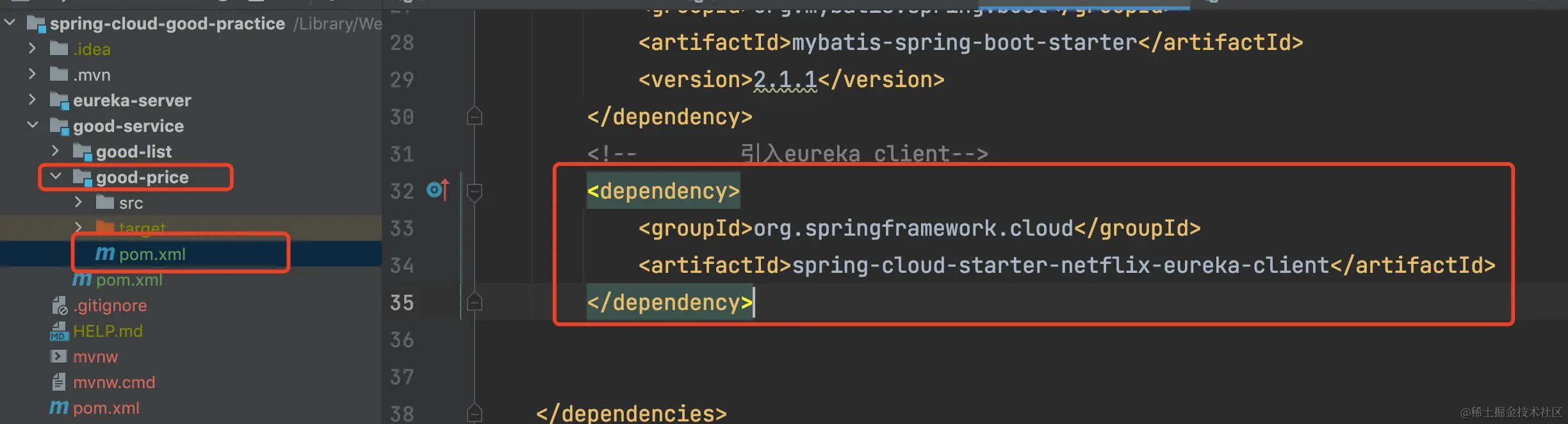Click the fold end marker at line 35
The height and width of the screenshot is (424, 1568).
(475, 302)
